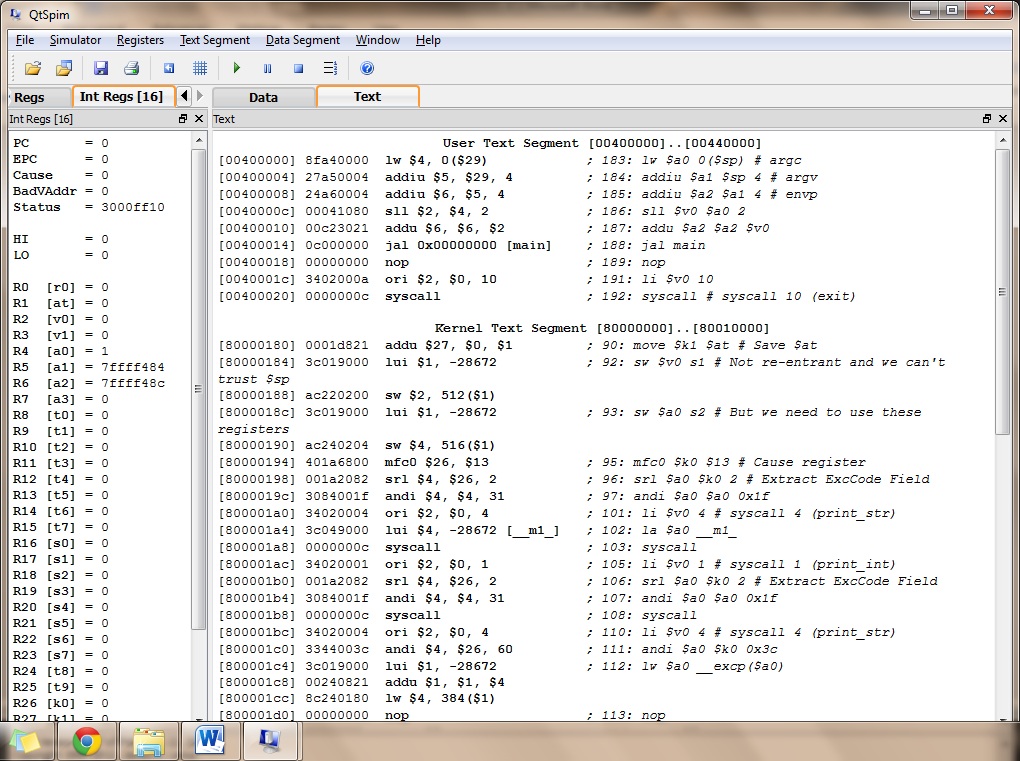
Task: Click the Reload File toolbar icon
Action: [64, 67]
